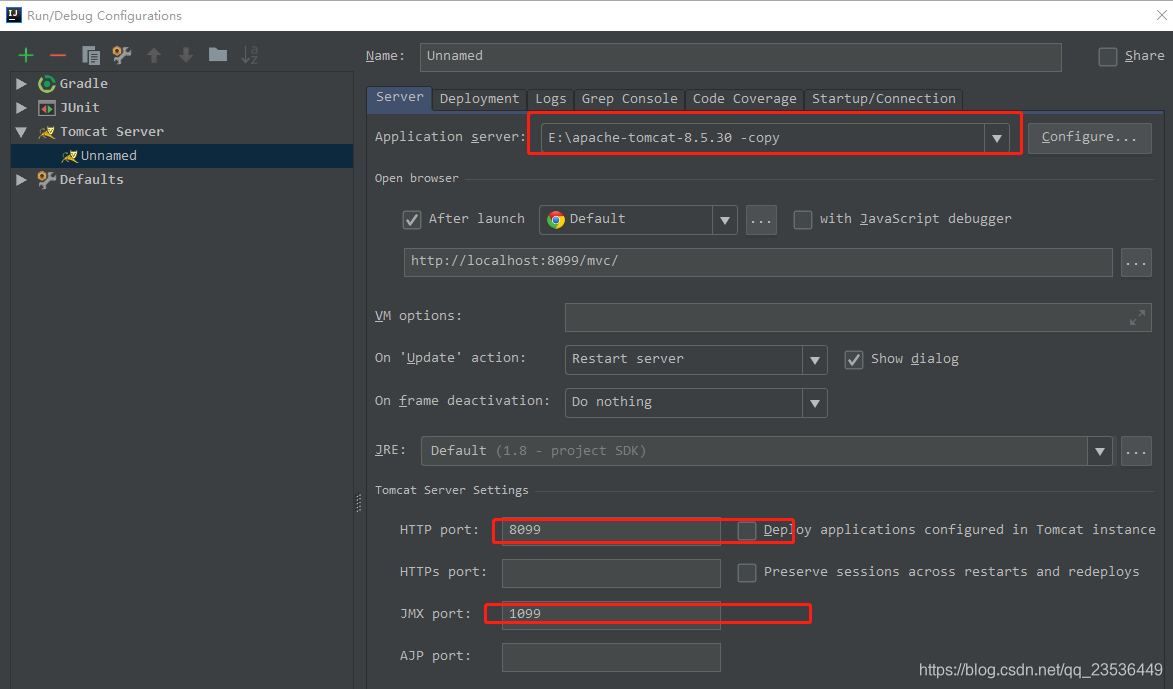Image resolution: width=1173 pixels, height=689 pixels.
Task: Select Defaults tree node label
Action: click(91, 180)
